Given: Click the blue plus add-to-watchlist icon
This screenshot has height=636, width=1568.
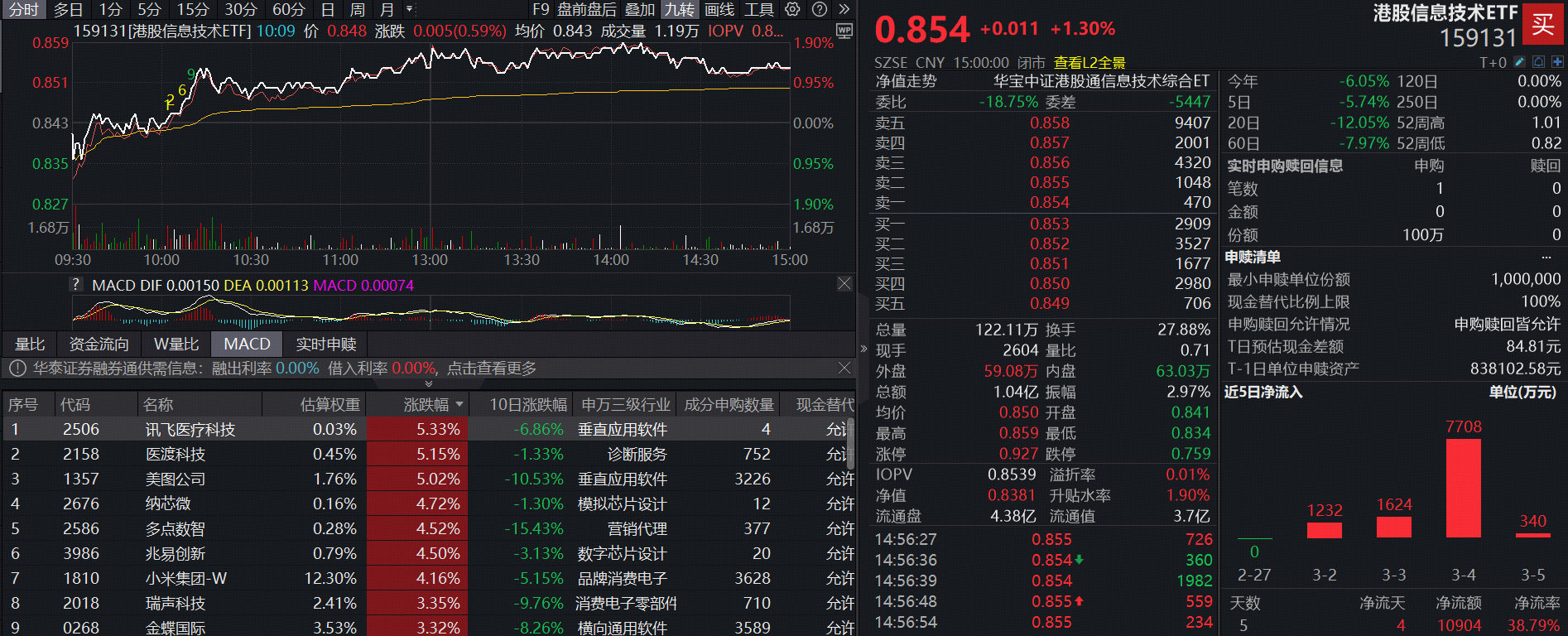Looking at the screenshot, I should [x=1557, y=62].
